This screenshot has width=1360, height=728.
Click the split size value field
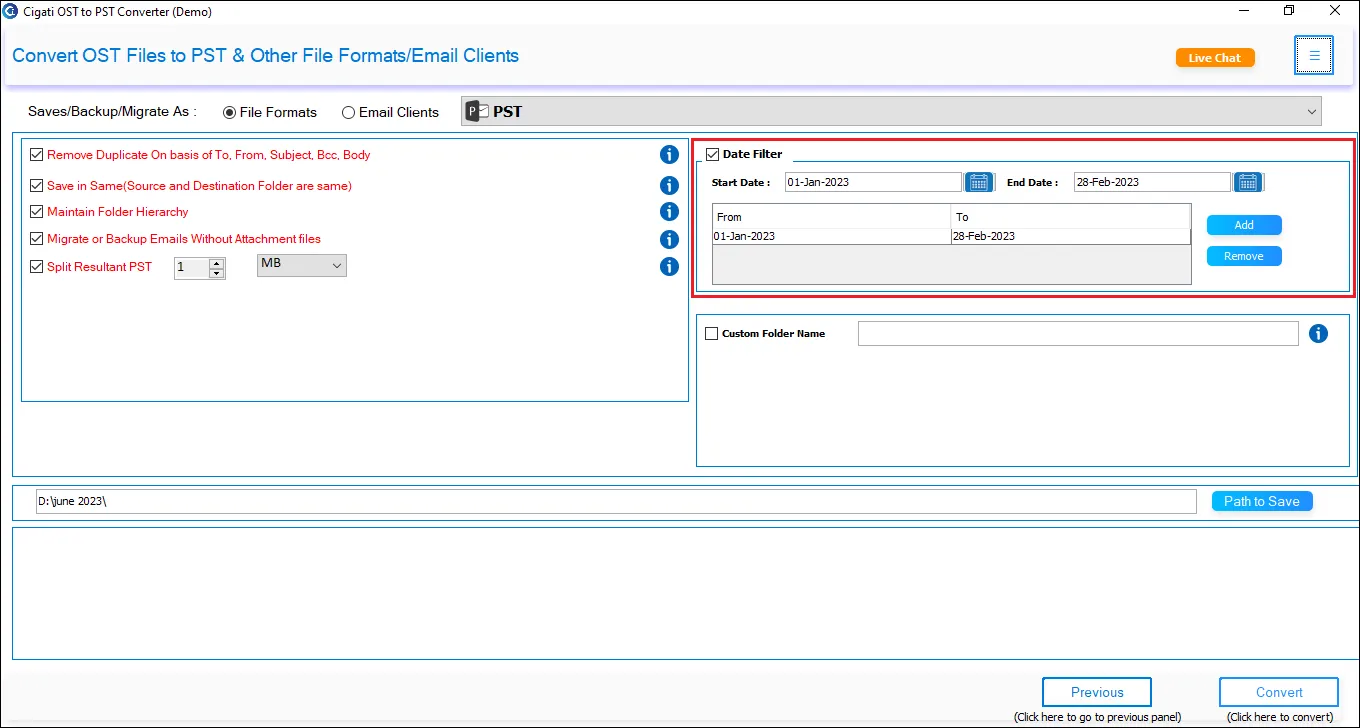pos(191,268)
